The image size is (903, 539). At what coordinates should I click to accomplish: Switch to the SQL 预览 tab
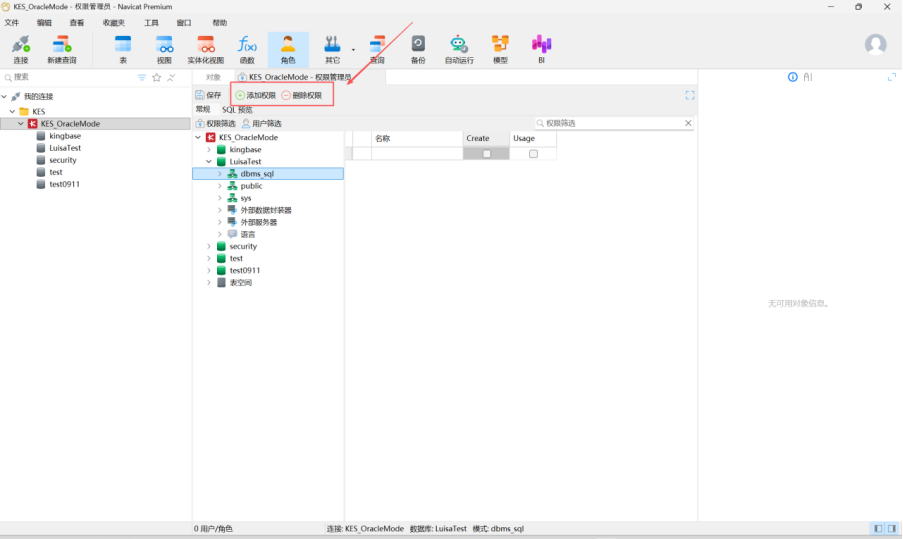[x=237, y=110]
